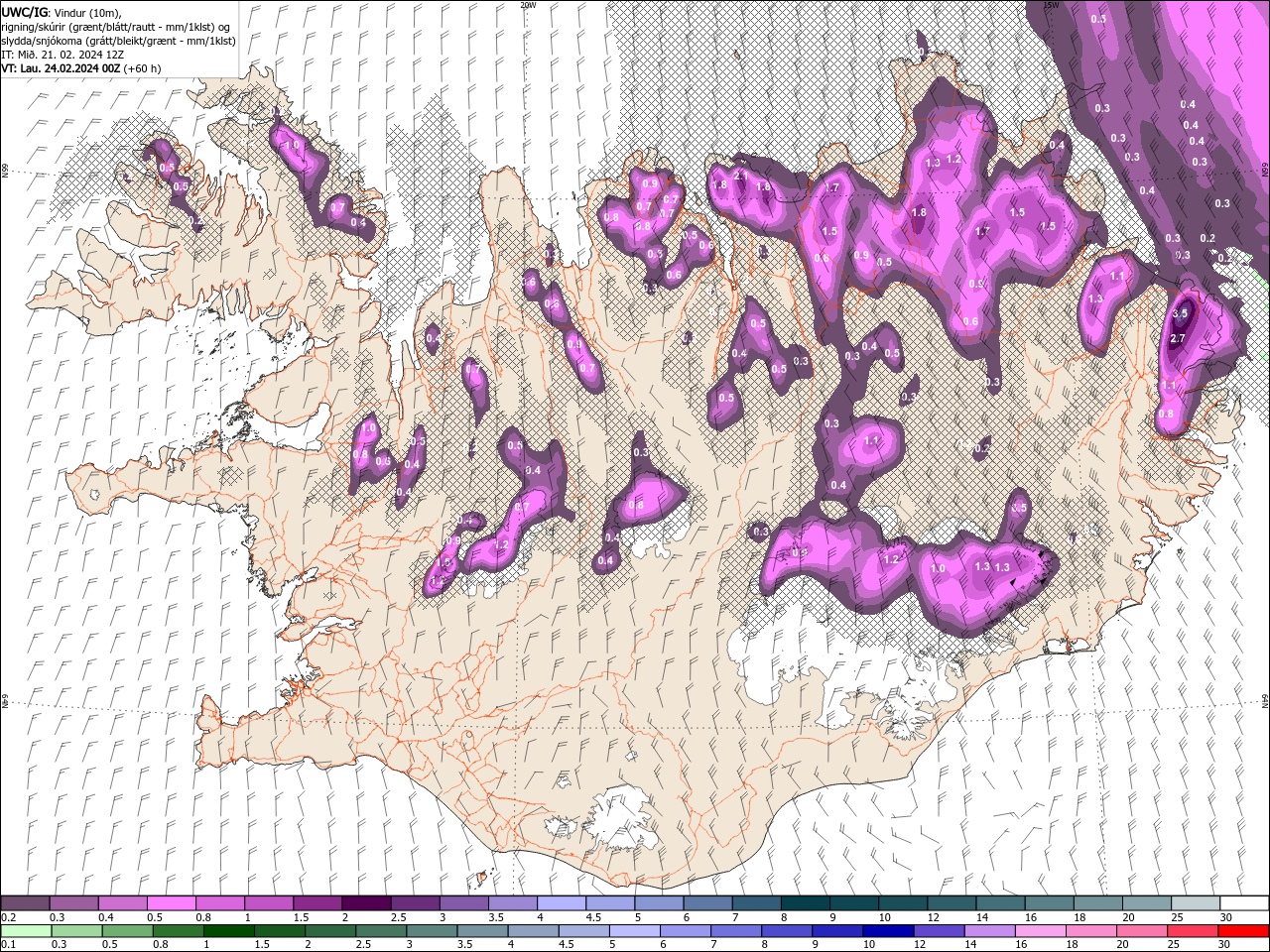Pick the deep blue 10 swatch in rain legend
The height and width of the screenshot is (952, 1270).
[x=888, y=930]
